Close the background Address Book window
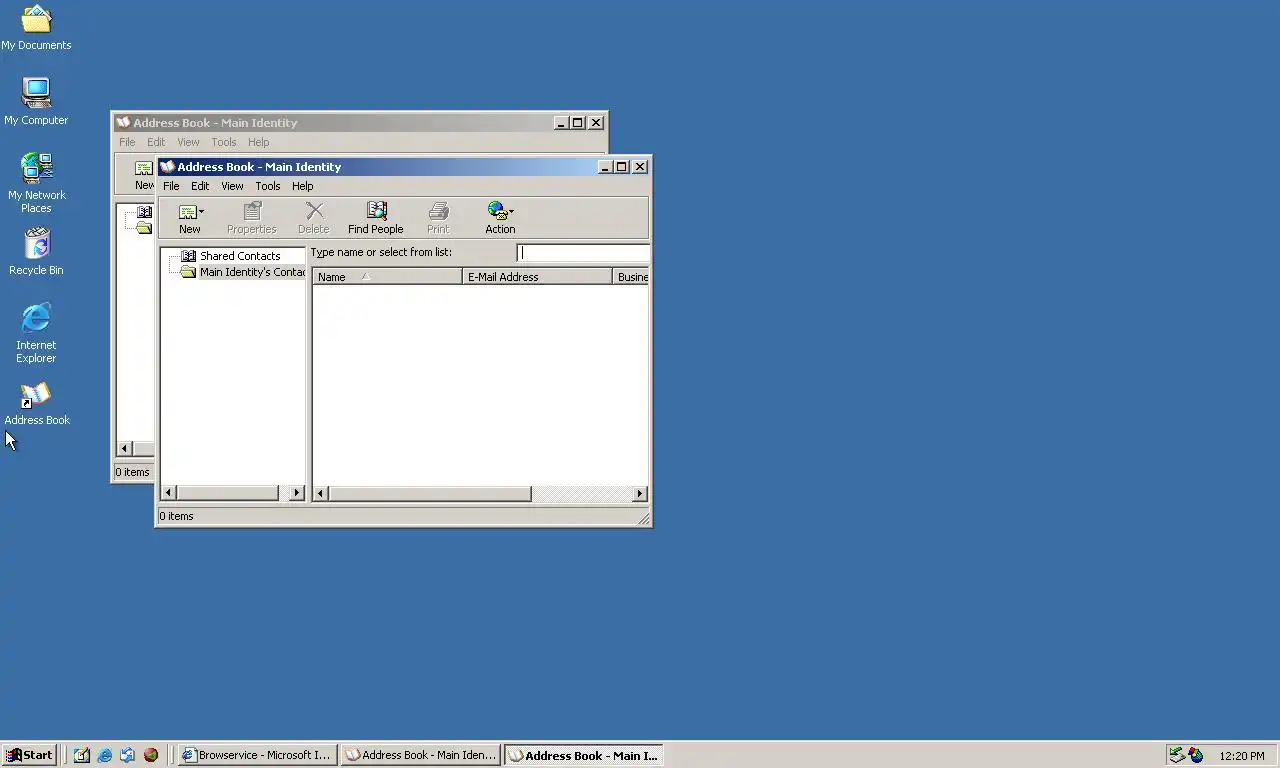This screenshot has height=768, width=1280. pyautogui.click(x=596, y=123)
